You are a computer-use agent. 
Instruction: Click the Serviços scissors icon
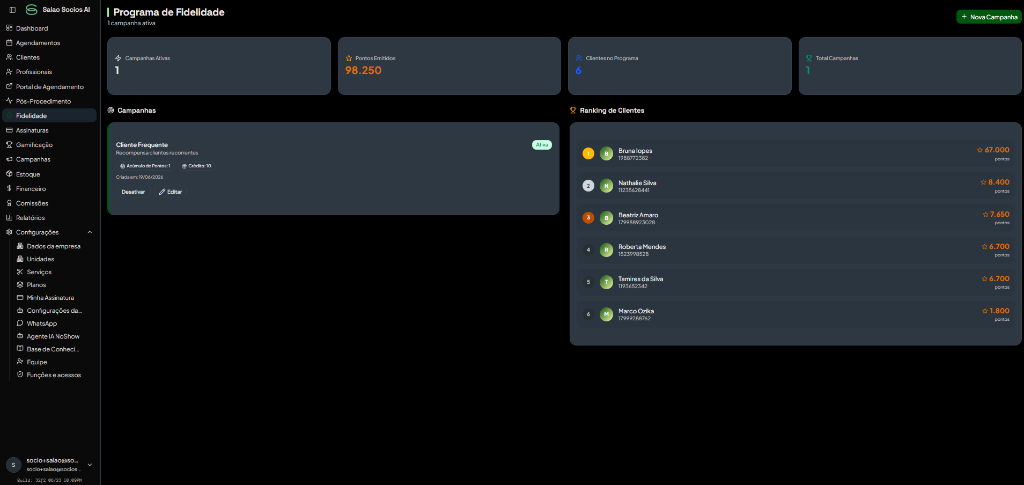[20, 272]
